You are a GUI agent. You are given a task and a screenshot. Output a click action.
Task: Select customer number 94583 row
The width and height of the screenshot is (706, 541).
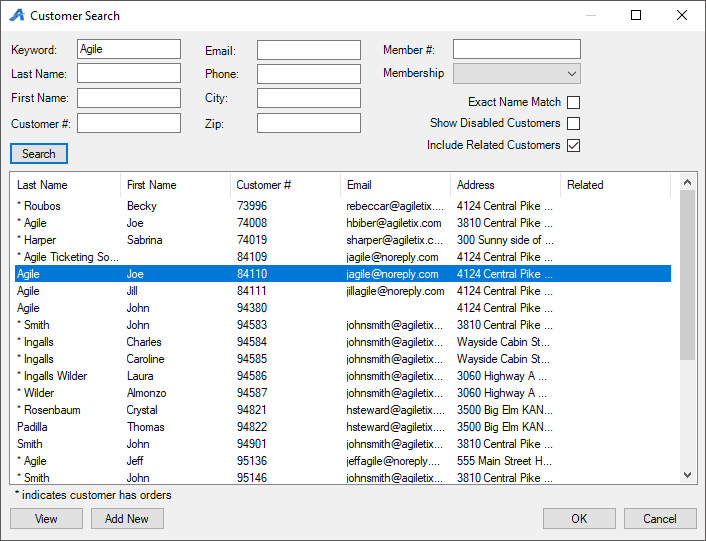click(x=343, y=325)
